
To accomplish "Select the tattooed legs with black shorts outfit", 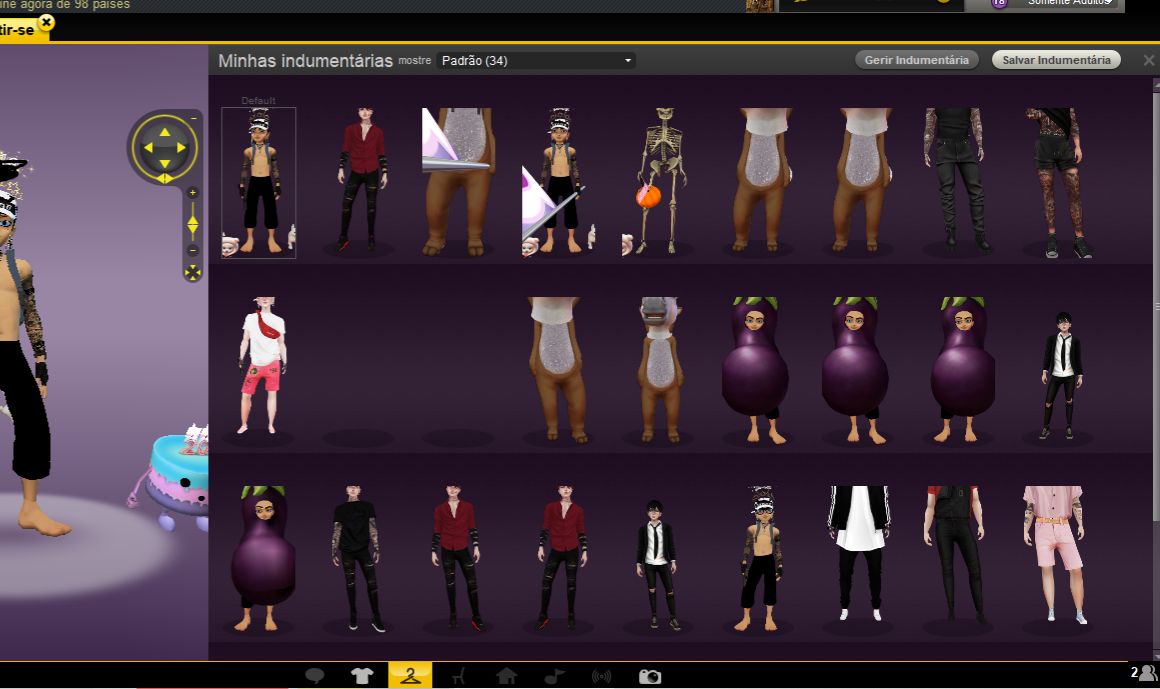I will tap(1058, 183).
